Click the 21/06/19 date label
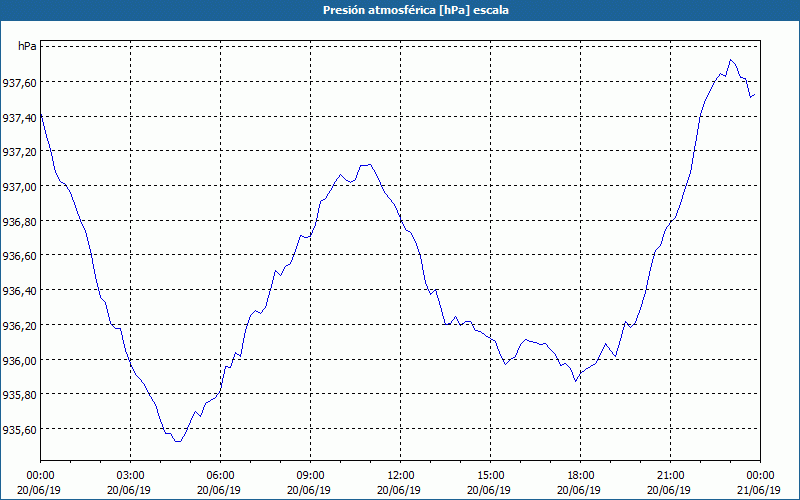The height and width of the screenshot is (500, 800). (759, 490)
